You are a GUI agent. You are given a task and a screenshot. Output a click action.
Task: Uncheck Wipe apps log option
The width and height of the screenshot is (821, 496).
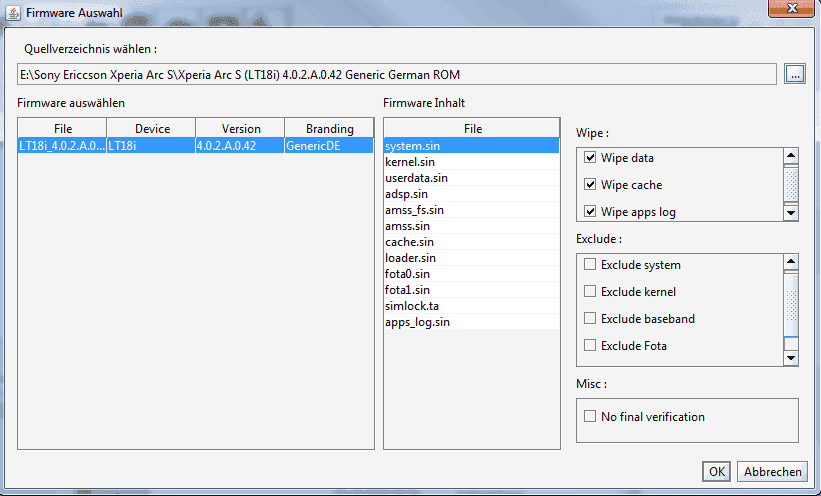point(590,211)
